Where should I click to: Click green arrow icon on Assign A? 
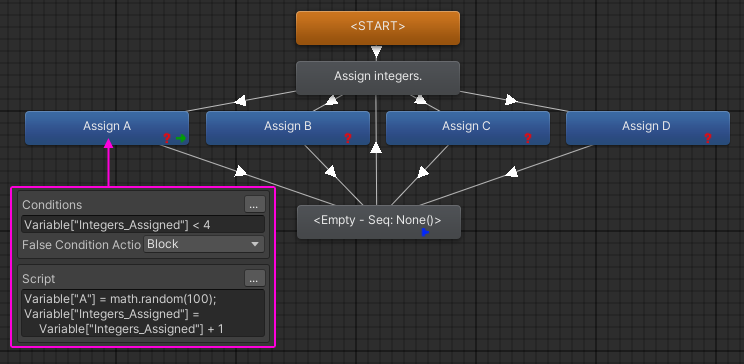pos(180,138)
